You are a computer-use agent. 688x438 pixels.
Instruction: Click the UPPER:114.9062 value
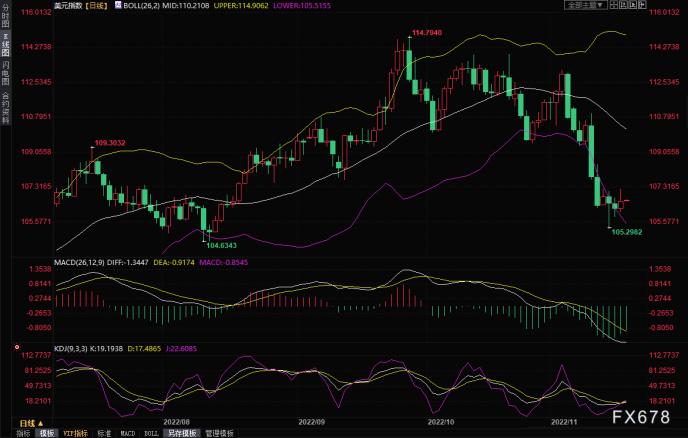click(x=241, y=6)
